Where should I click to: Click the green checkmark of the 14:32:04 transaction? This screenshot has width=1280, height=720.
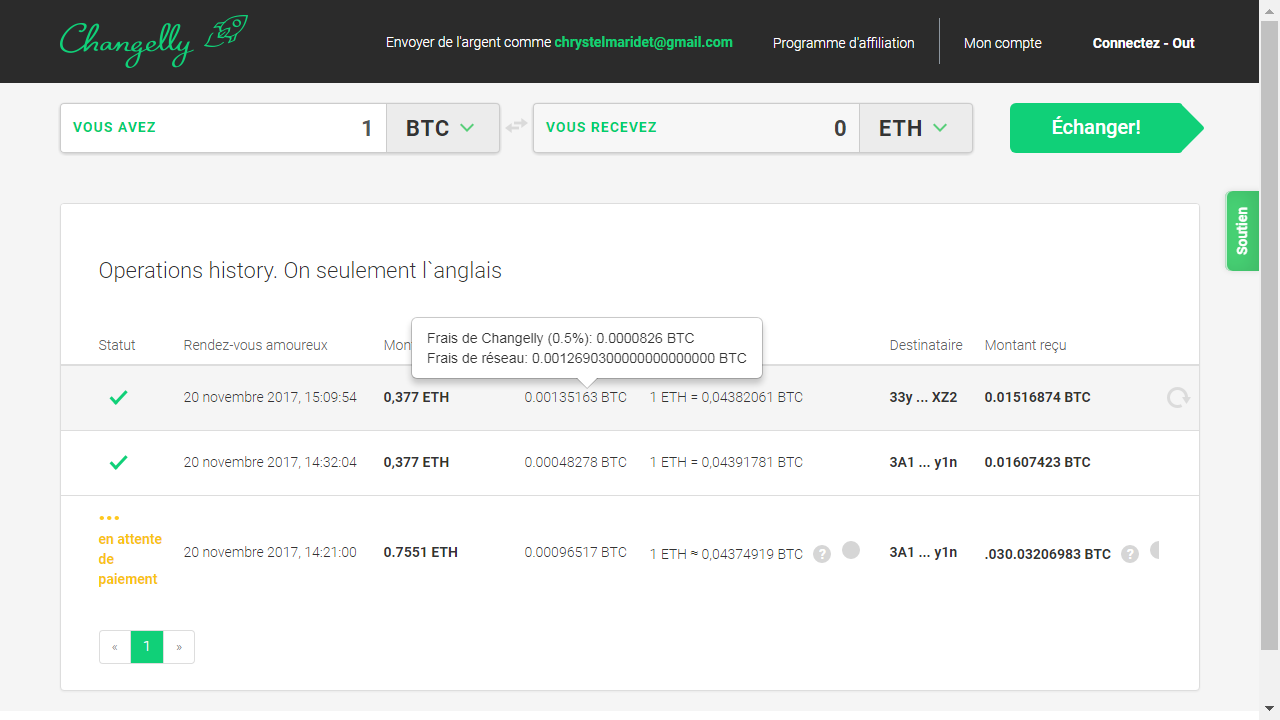tap(118, 463)
